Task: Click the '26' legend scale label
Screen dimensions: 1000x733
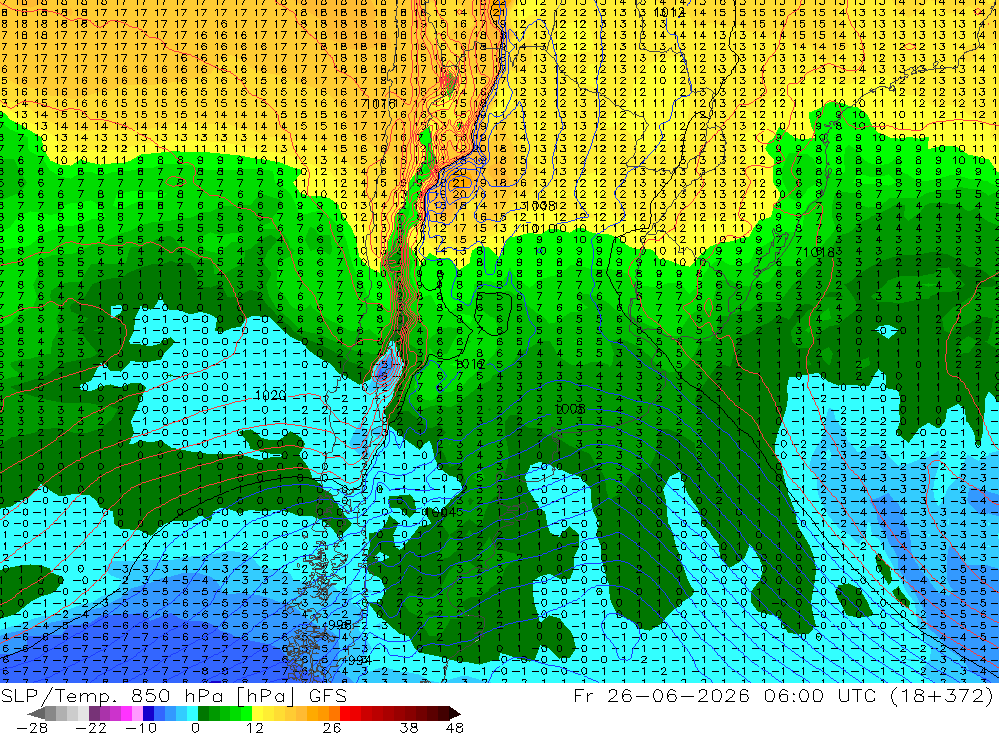Action: (x=332, y=728)
